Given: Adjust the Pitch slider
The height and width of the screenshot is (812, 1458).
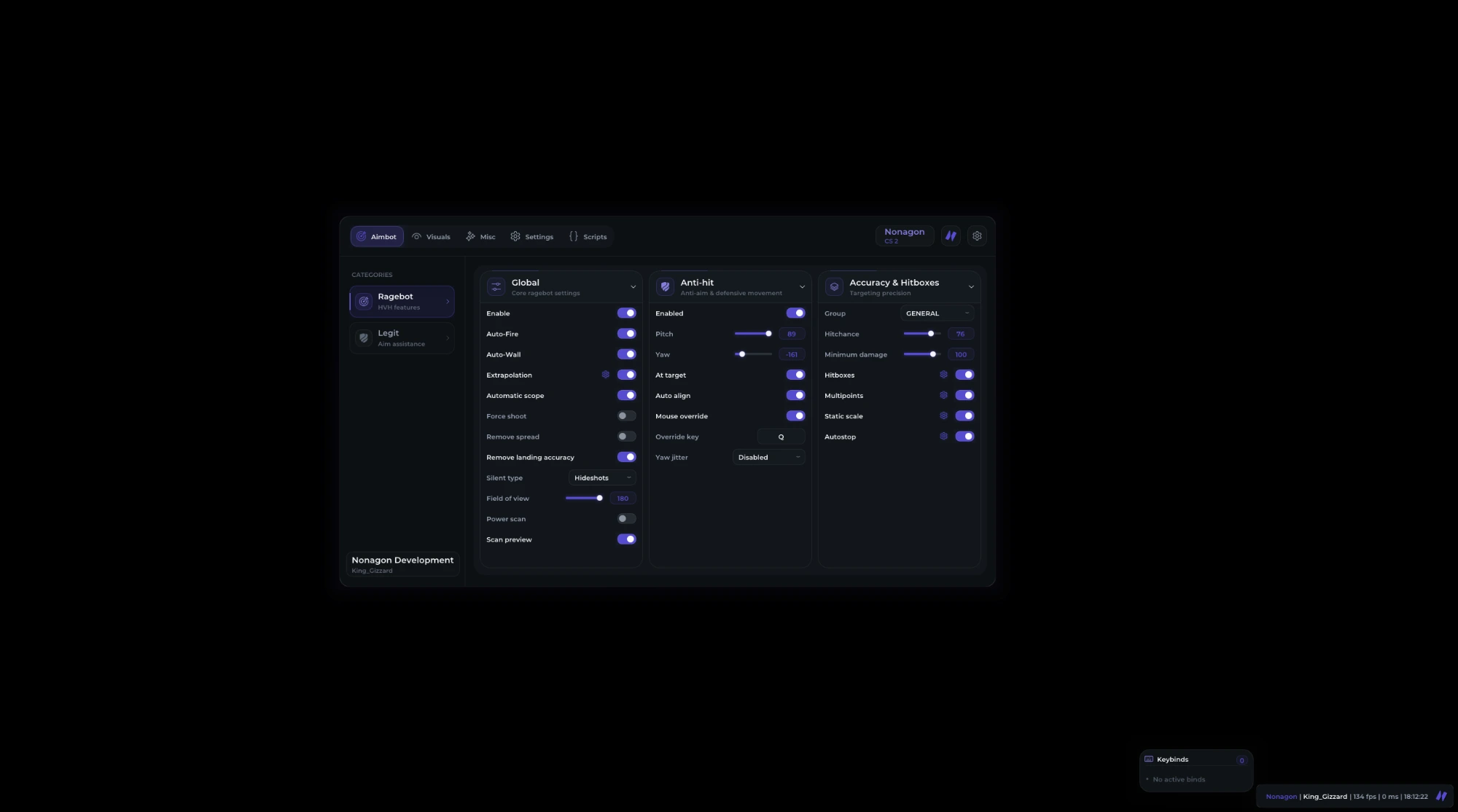Looking at the screenshot, I should click(753, 334).
